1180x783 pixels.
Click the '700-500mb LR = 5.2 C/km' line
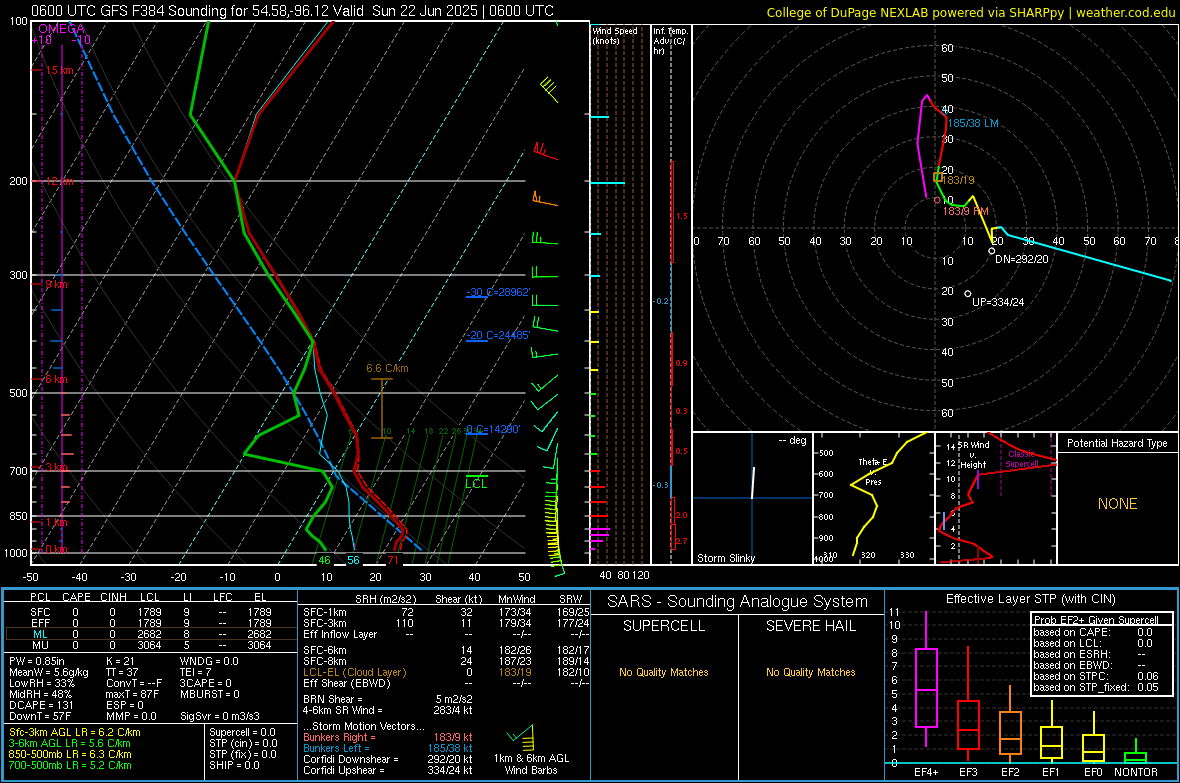point(70,765)
